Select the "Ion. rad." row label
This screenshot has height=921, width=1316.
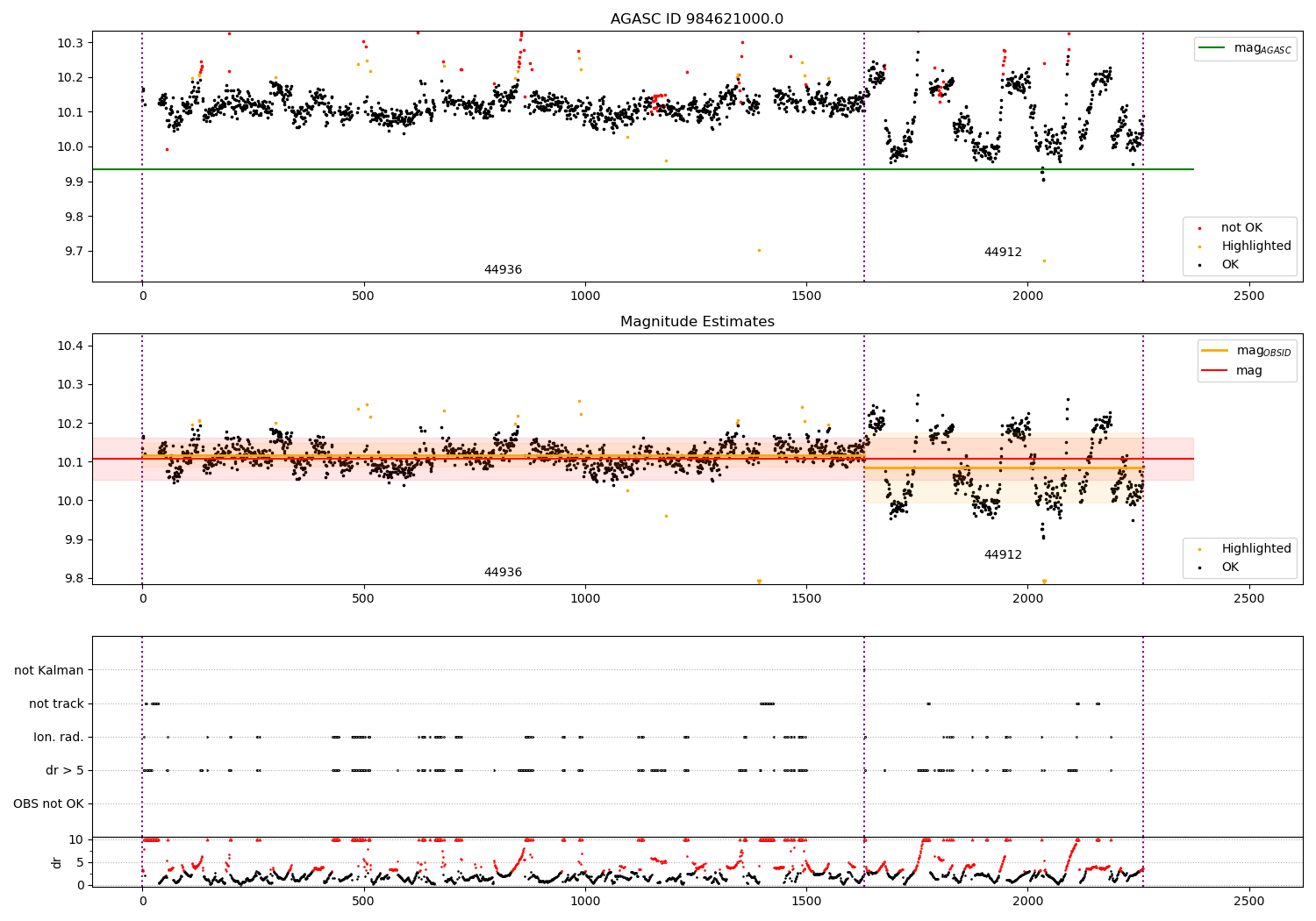click(x=59, y=738)
